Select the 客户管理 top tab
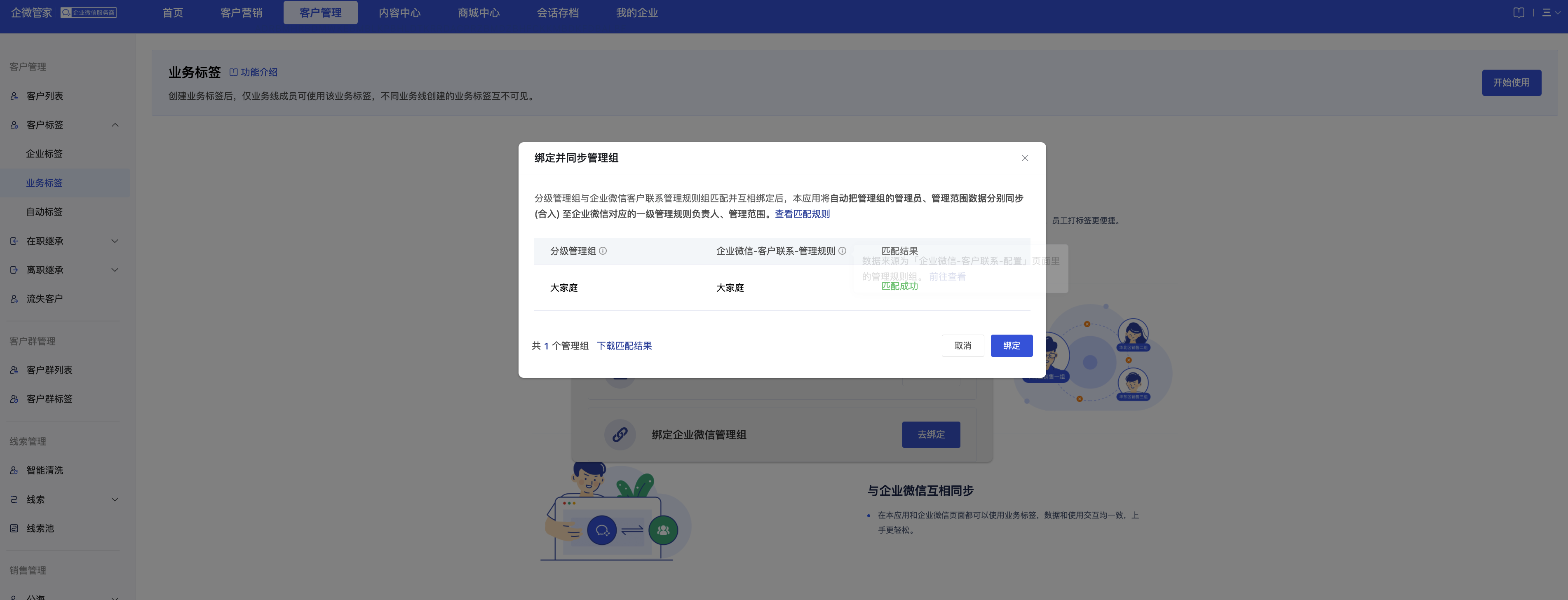Image resolution: width=1568 pixels, height=600 pixels. (x=320, y=13)
